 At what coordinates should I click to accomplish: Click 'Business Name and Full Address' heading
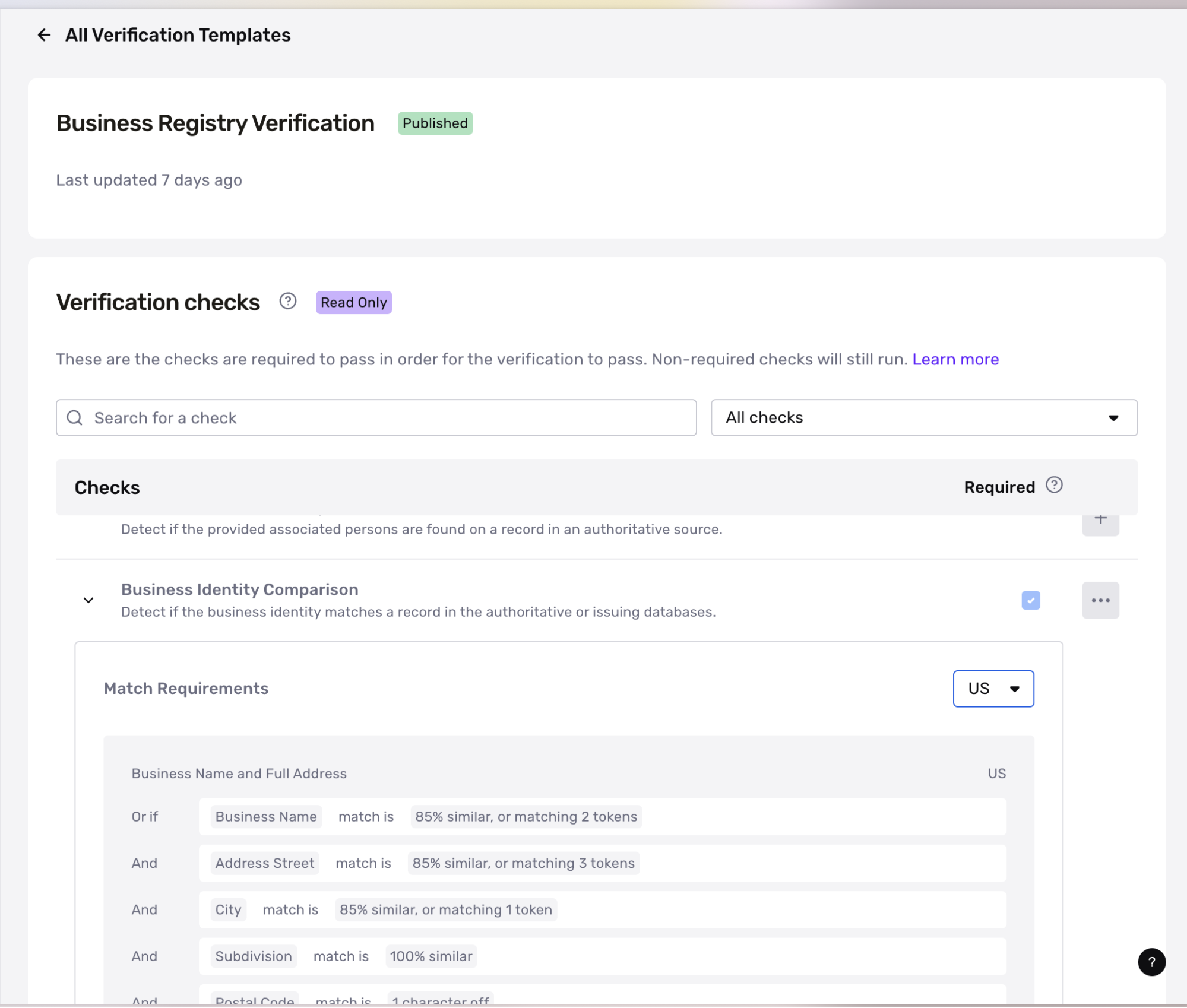pos(239,774)
